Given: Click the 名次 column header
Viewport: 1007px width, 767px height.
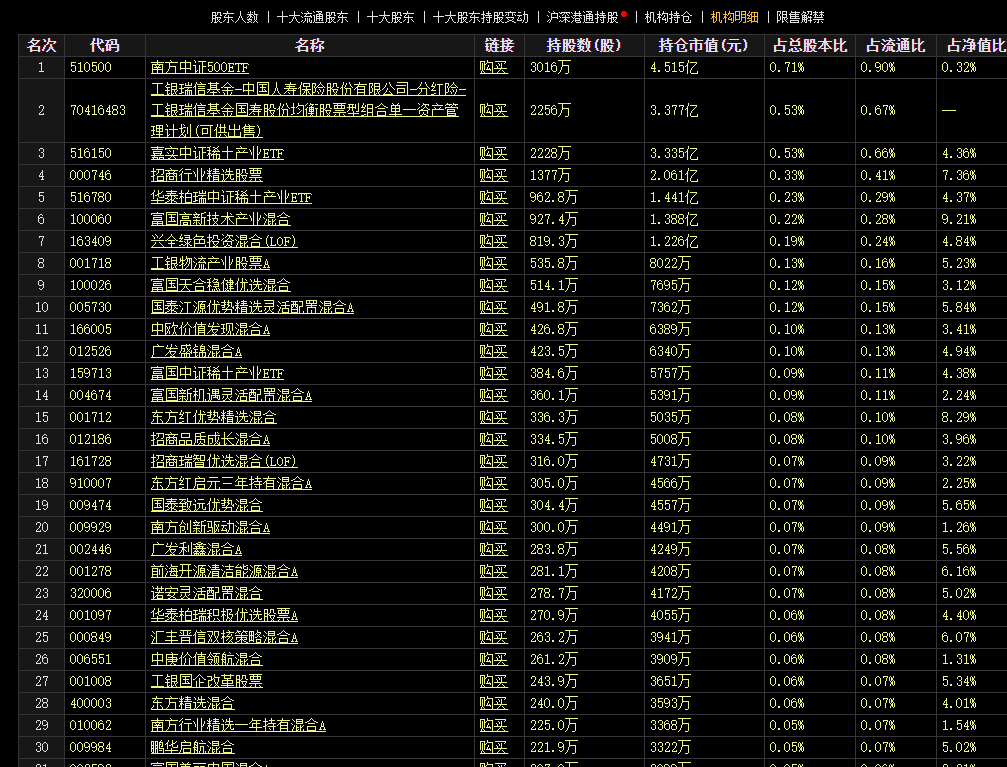Looking at the screenshot, I should click(x=42, y=46).
